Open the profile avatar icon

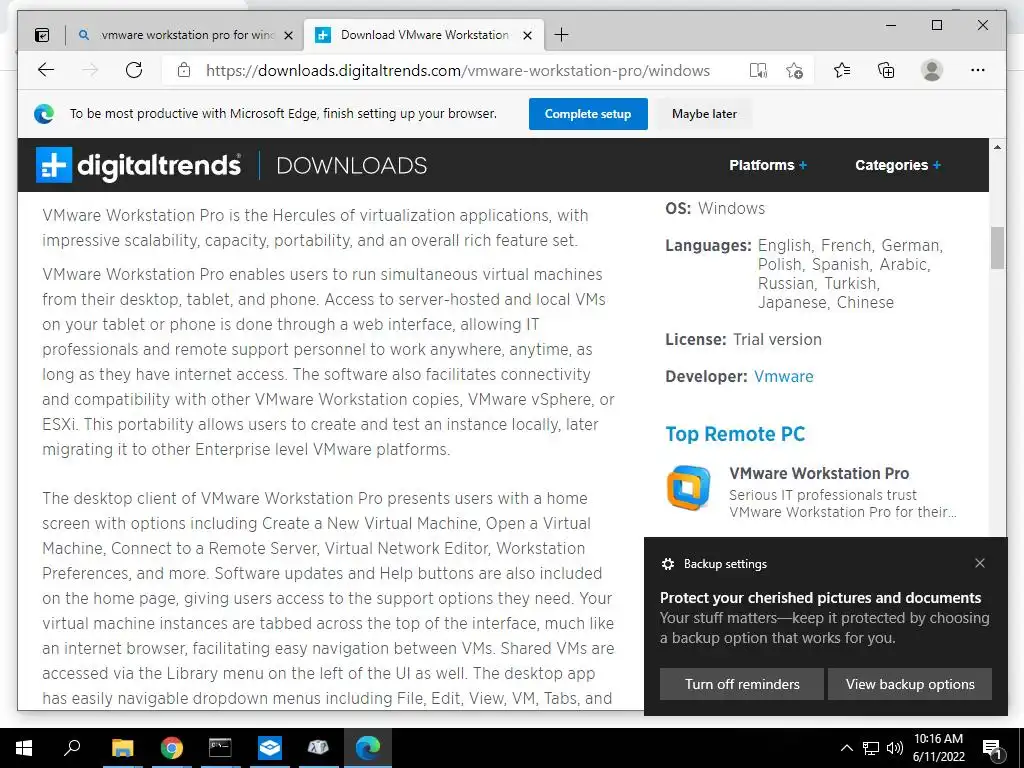coord(931,70)
